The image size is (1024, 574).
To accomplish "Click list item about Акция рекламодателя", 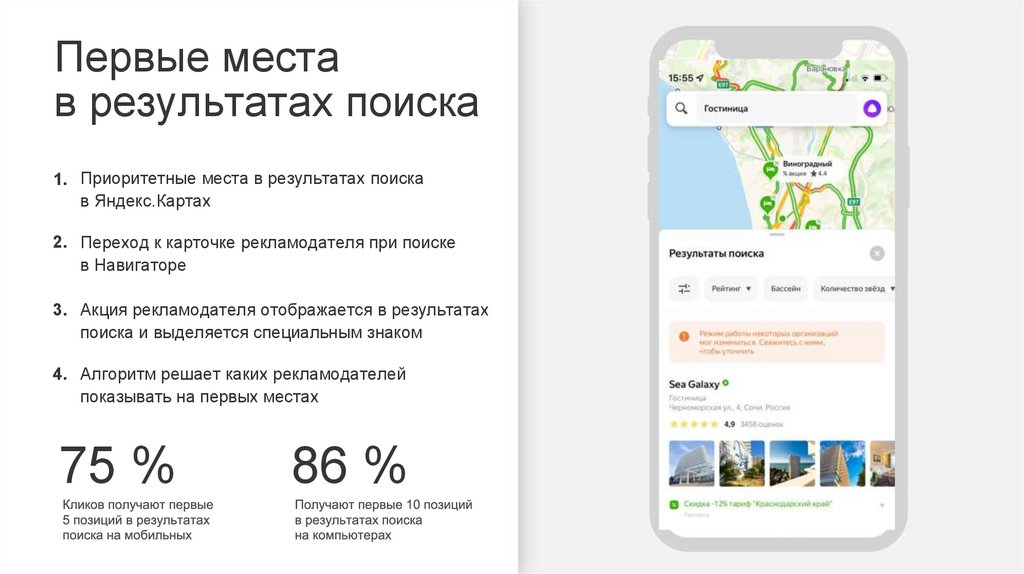I will (284, 321).
